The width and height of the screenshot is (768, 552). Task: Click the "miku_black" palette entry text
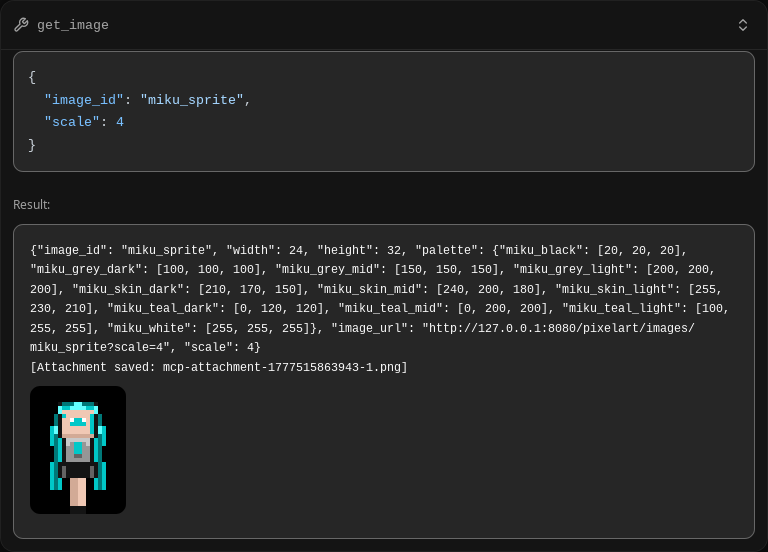(590, 250)
